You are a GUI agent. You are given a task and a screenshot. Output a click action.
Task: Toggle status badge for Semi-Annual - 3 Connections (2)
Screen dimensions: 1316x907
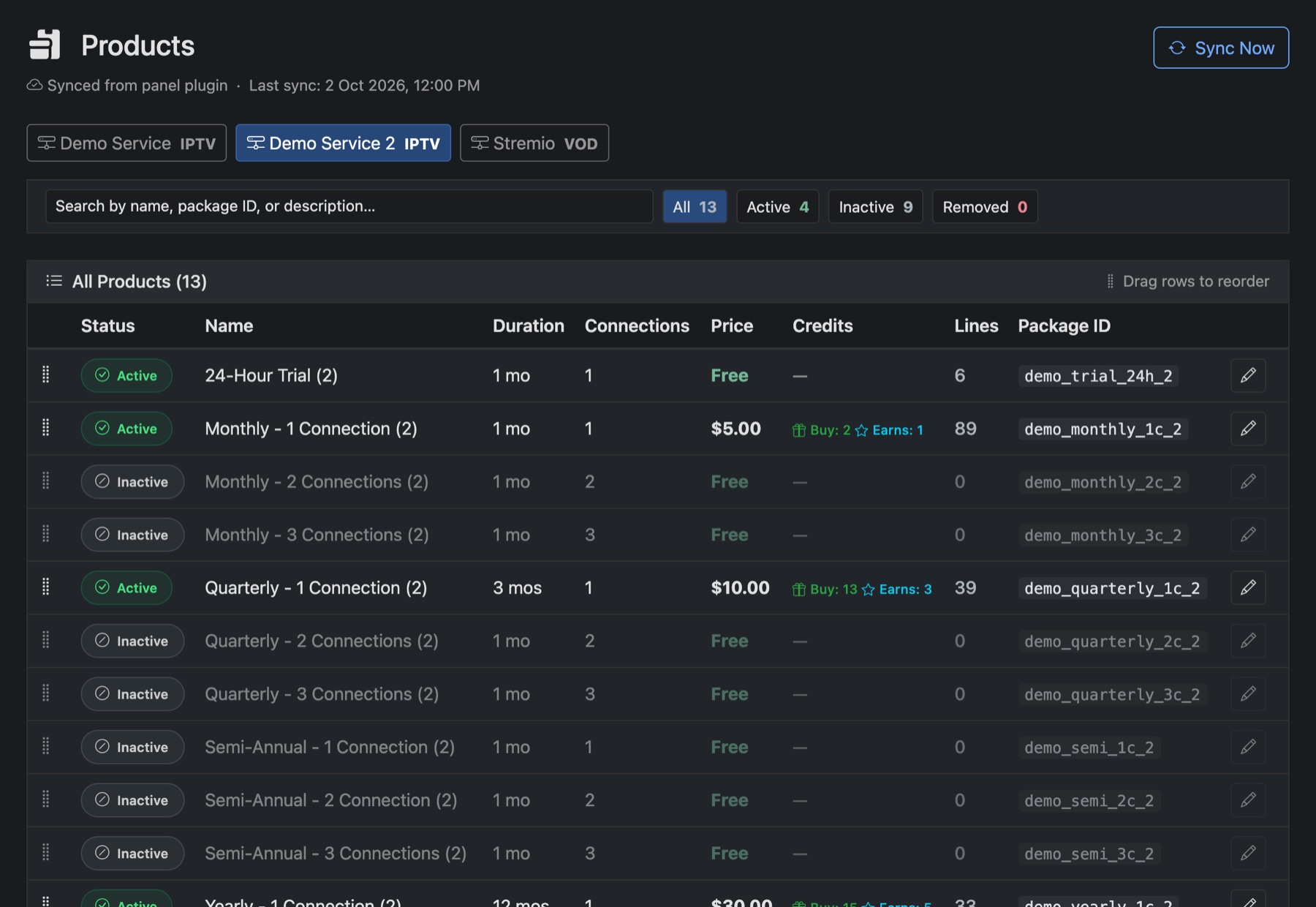132,854
